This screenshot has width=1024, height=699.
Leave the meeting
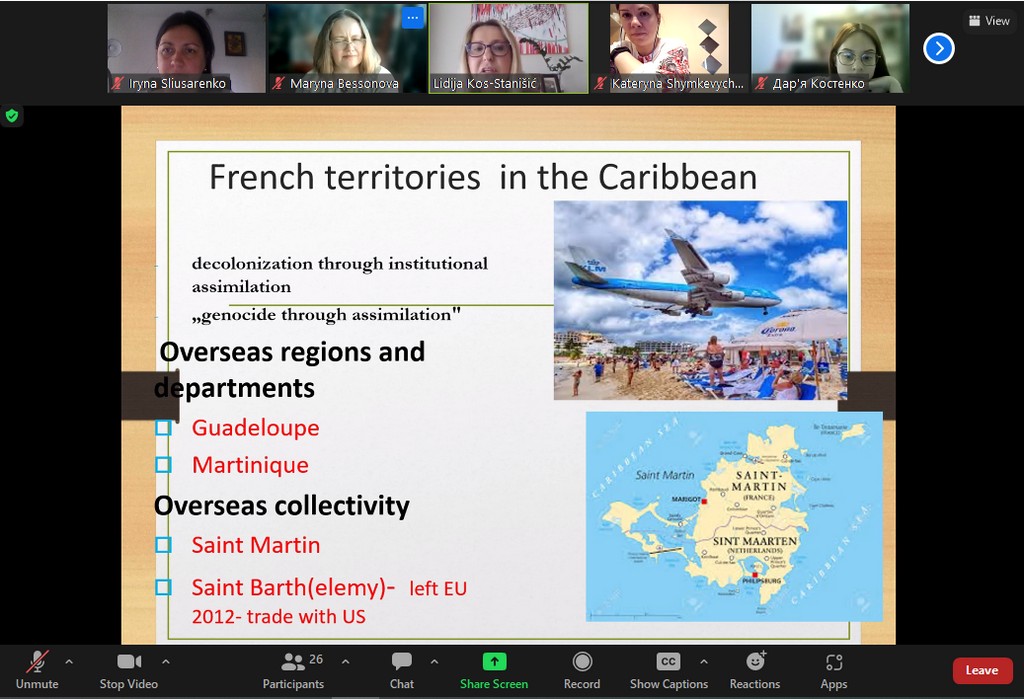point(981,670)
